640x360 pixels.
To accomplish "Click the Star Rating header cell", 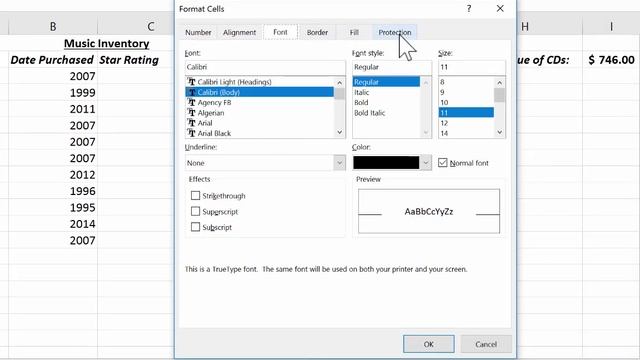I will (129, 60).
